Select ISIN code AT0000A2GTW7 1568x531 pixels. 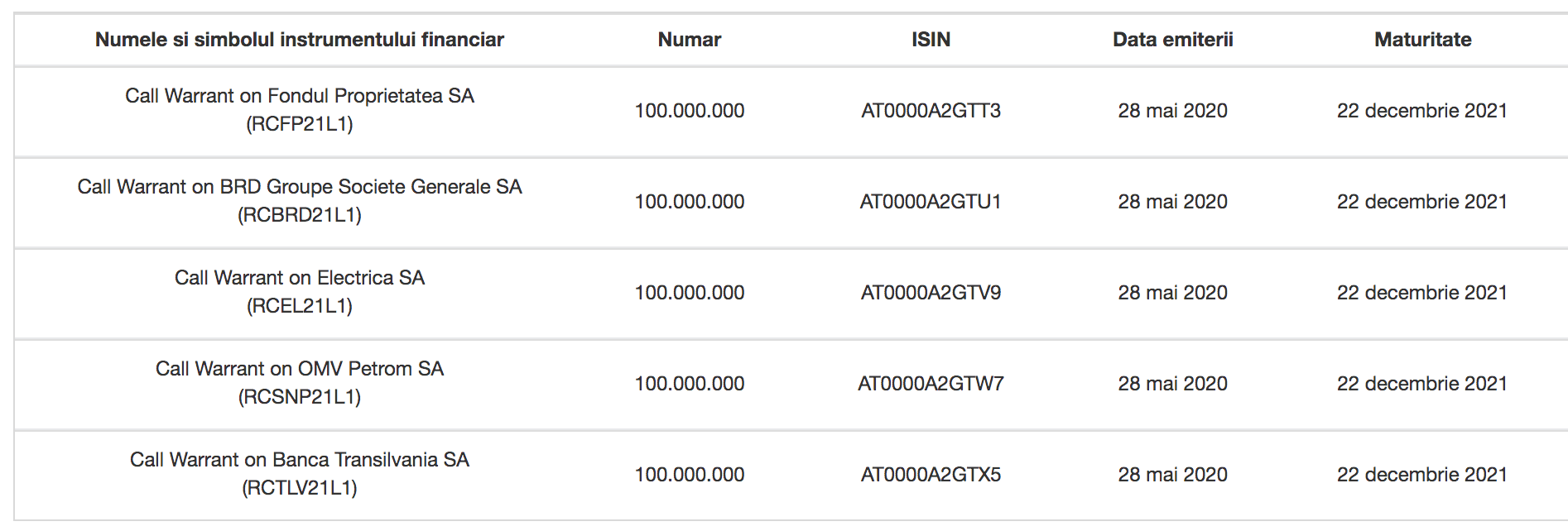pos(931,384)
